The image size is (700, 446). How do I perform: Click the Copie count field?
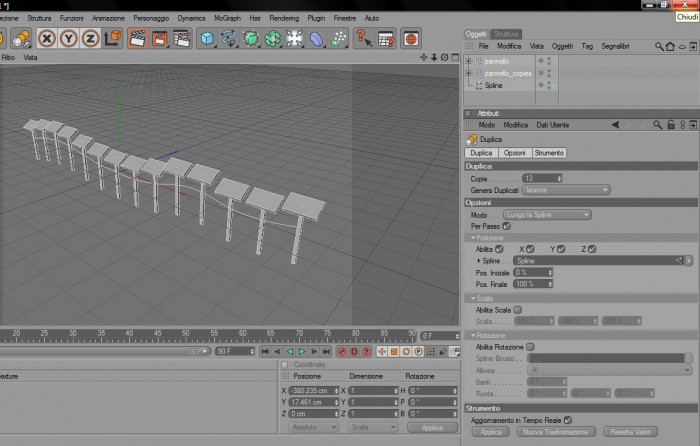tap(542, 179)
